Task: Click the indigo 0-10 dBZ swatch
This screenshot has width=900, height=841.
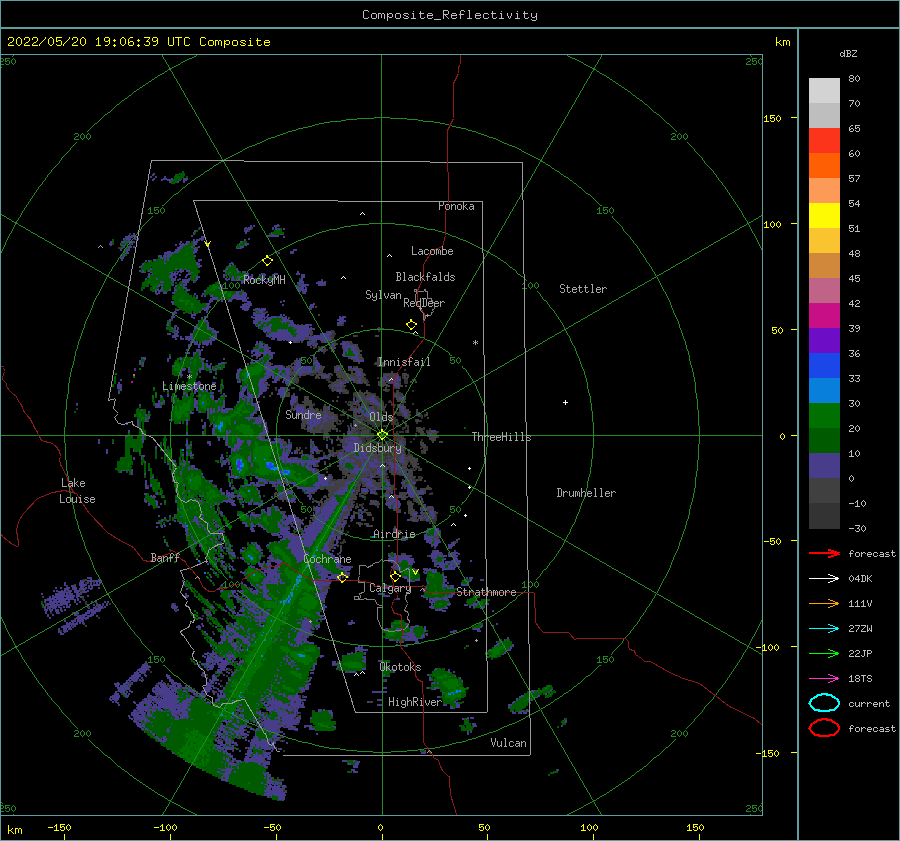Action: [x=824, y=466]
